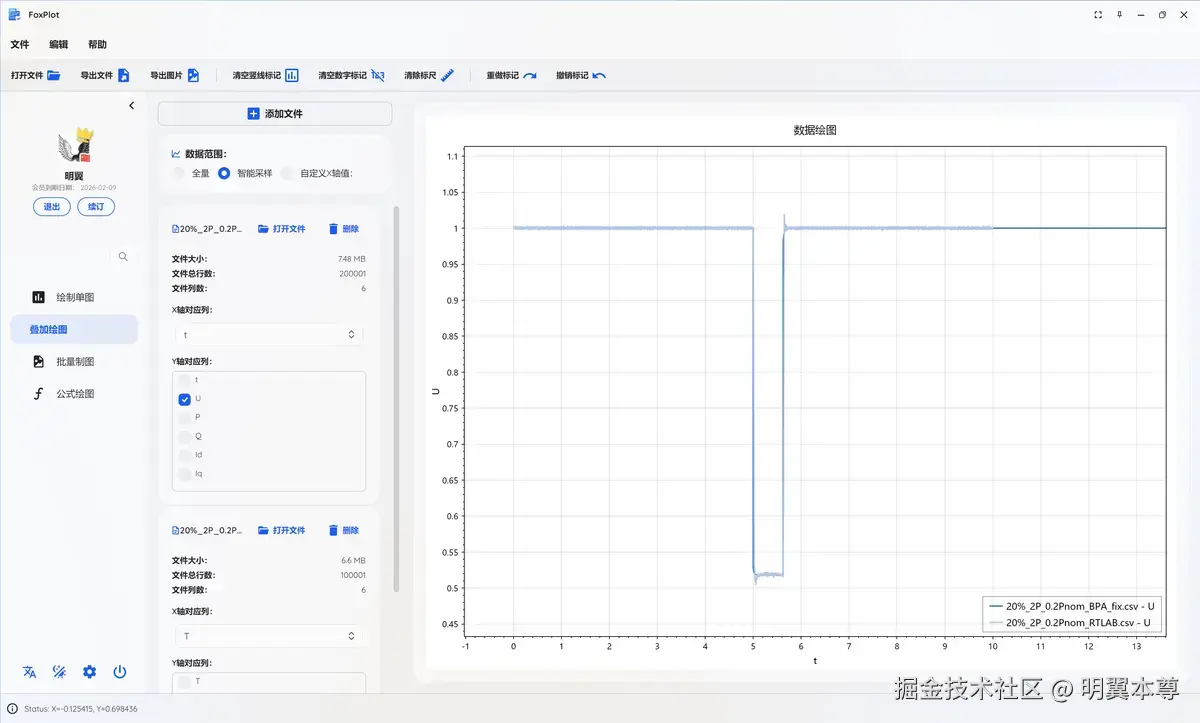Viewport: 1200px width, 723px height.
Task: Open the 公式绘图 formula plot page
Action: (74, 394)
